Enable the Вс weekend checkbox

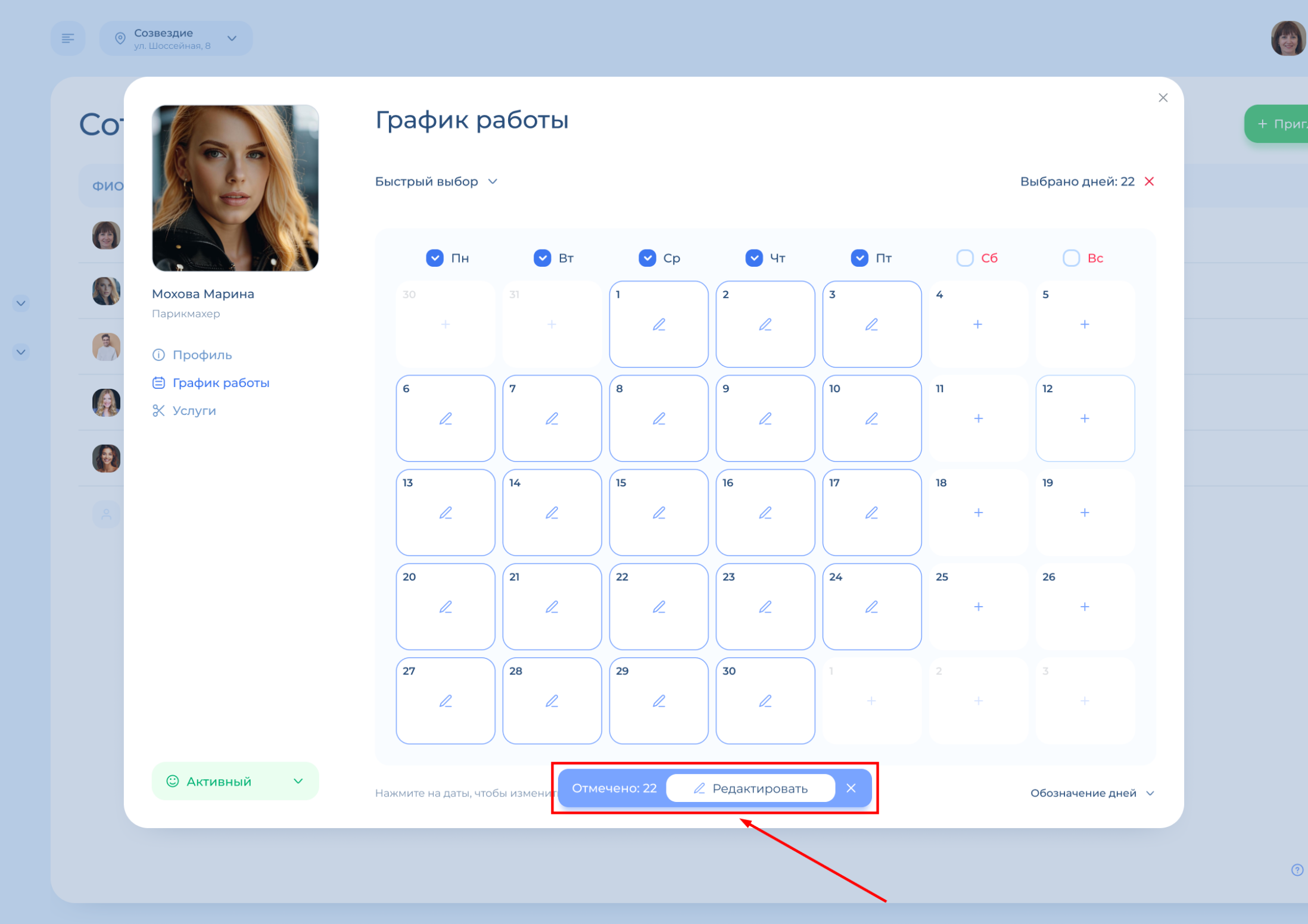click(x=1071, y=258)
